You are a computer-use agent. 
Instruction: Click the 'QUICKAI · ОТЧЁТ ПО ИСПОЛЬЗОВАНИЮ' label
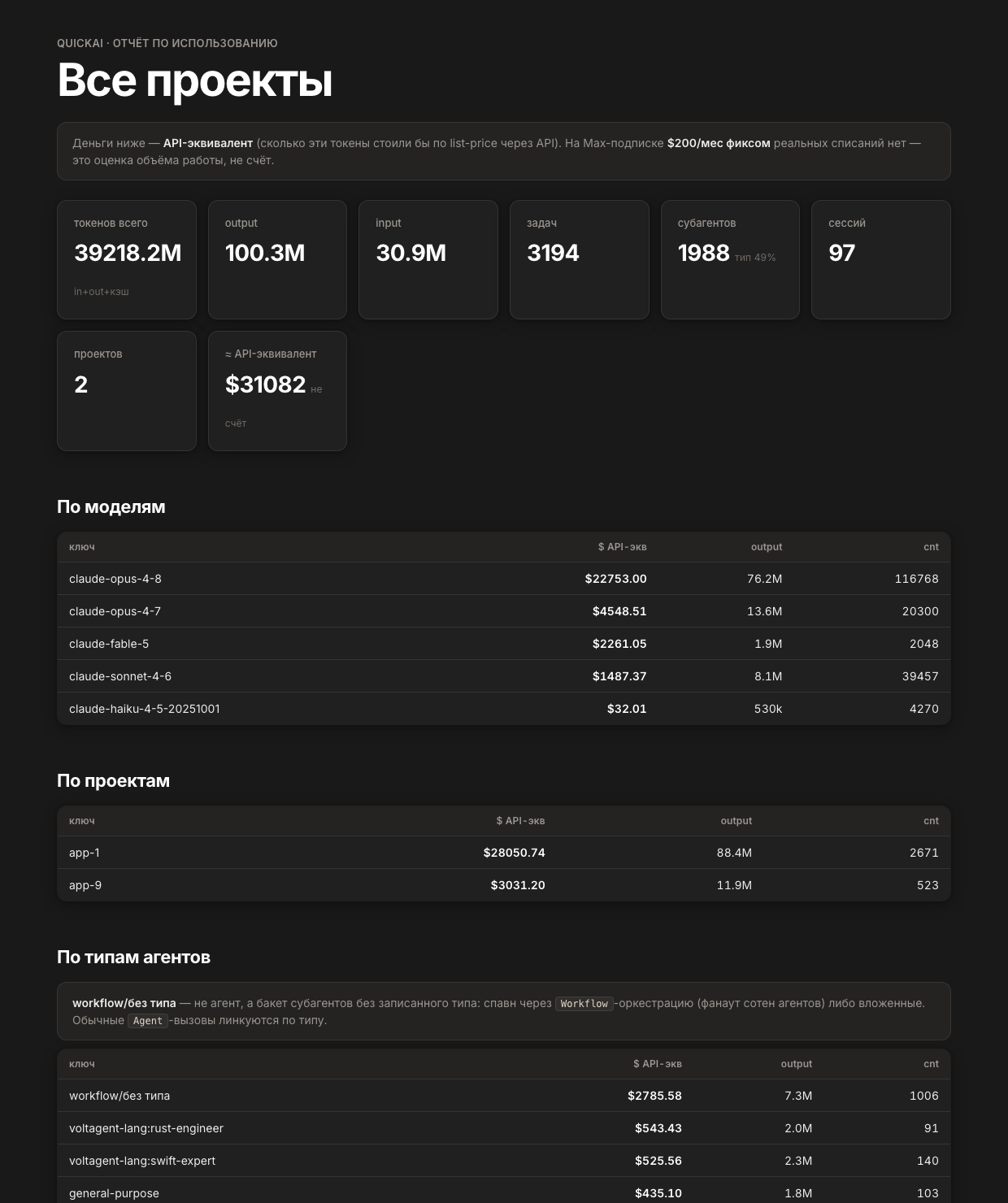(x=167, y=43)
